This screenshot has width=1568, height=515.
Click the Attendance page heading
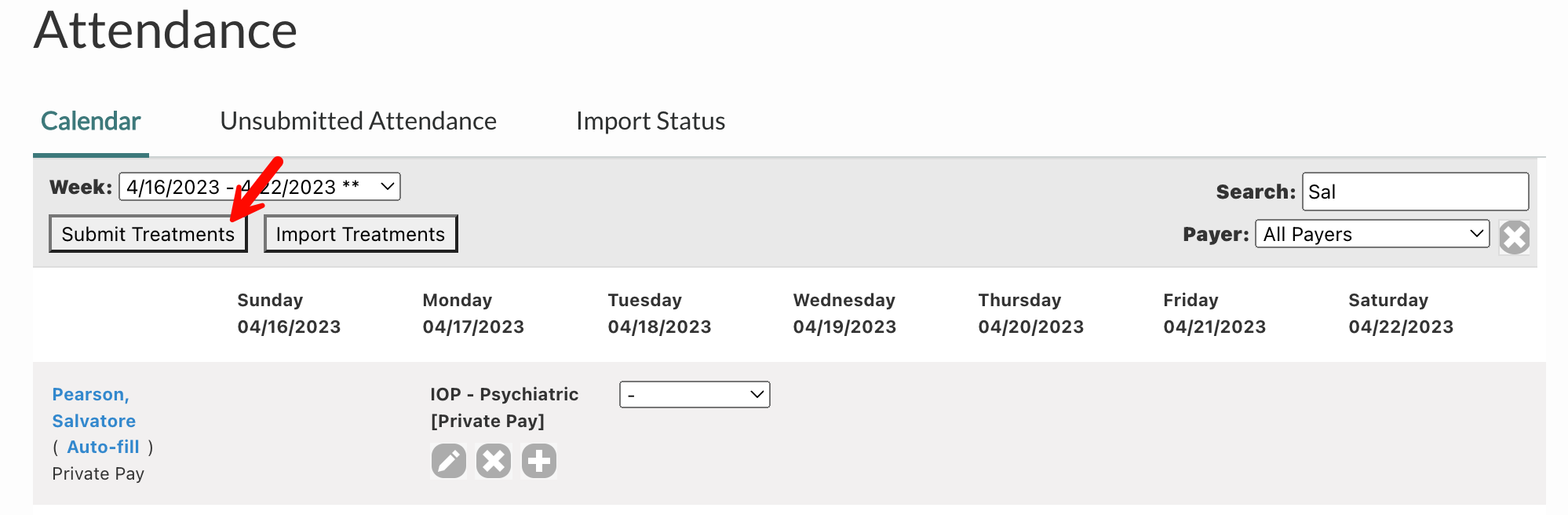166,31
